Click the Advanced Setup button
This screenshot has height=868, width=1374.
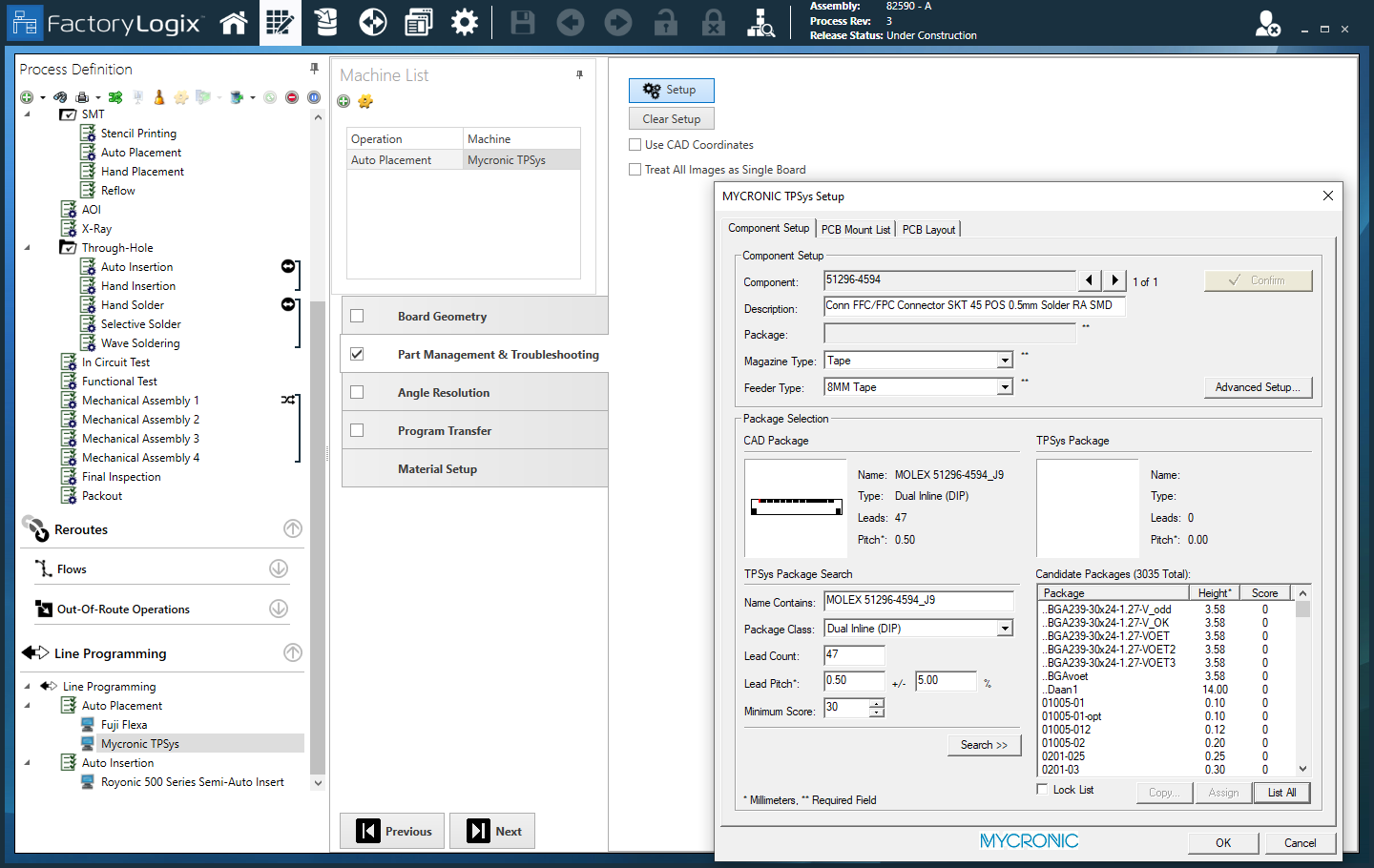point(1258,387)
